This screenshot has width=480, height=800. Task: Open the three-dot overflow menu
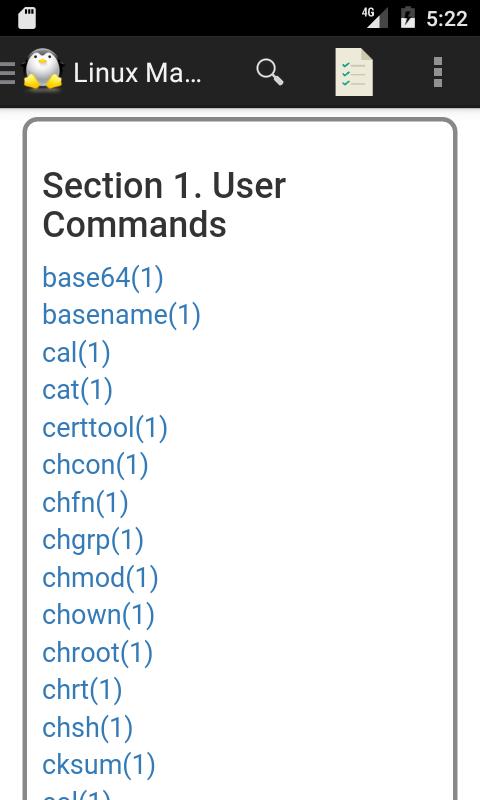[x=438, y=72]
